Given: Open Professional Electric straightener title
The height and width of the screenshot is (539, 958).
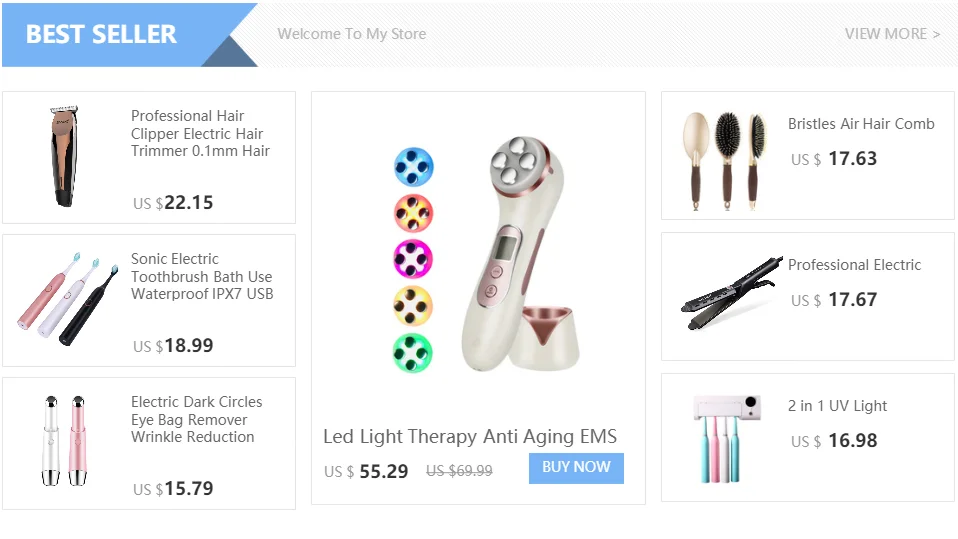Looking at the screenshot, I should [854, 265].
